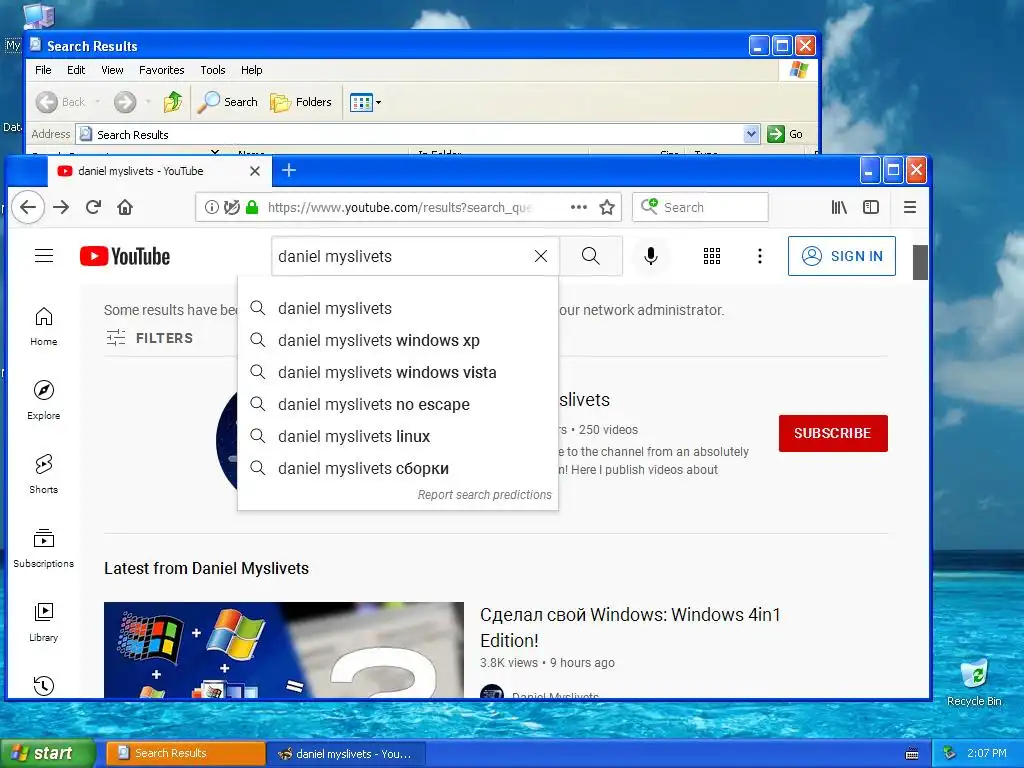Open the YouTube guide hamburger menu
Screen dimensions: 1024x768
(44, 255)
